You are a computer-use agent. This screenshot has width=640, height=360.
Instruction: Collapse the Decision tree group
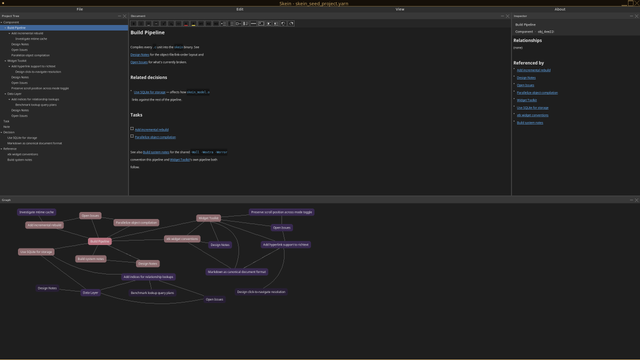coord(2,132)
